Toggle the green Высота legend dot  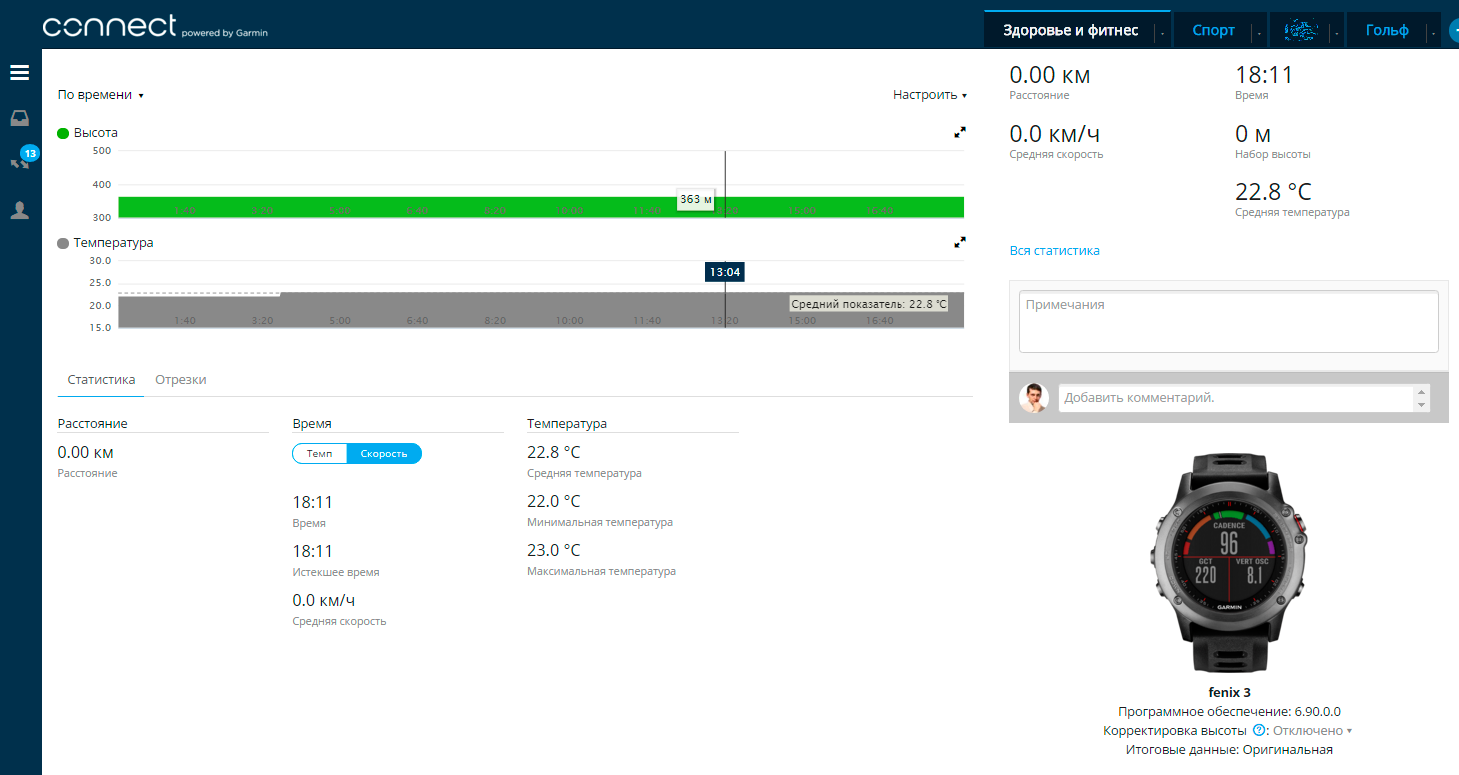[x=64, y=133]
